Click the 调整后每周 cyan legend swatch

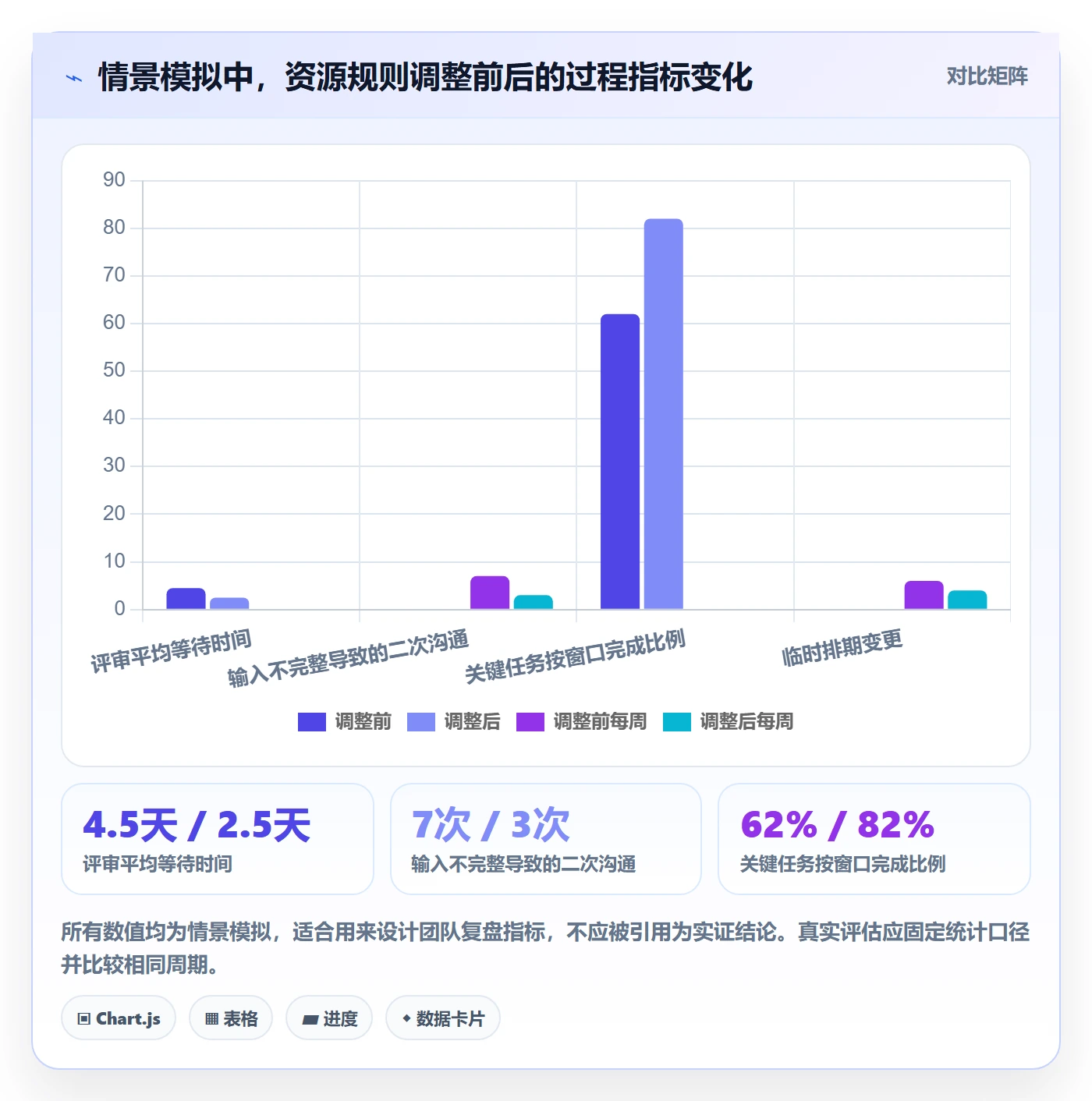677,722
